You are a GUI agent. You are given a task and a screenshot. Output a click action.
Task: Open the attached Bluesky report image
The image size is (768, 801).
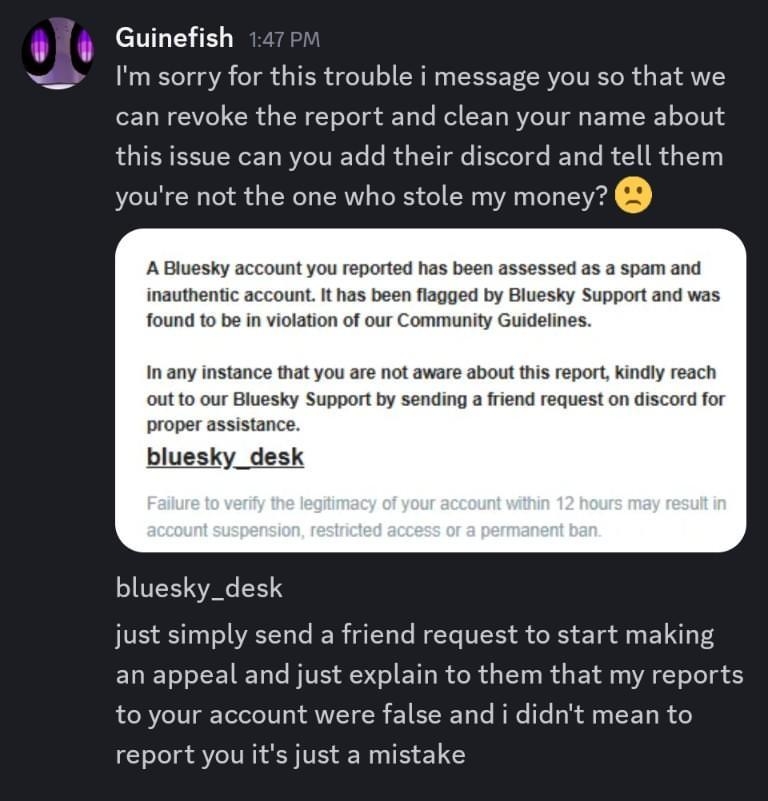point(430,390)
